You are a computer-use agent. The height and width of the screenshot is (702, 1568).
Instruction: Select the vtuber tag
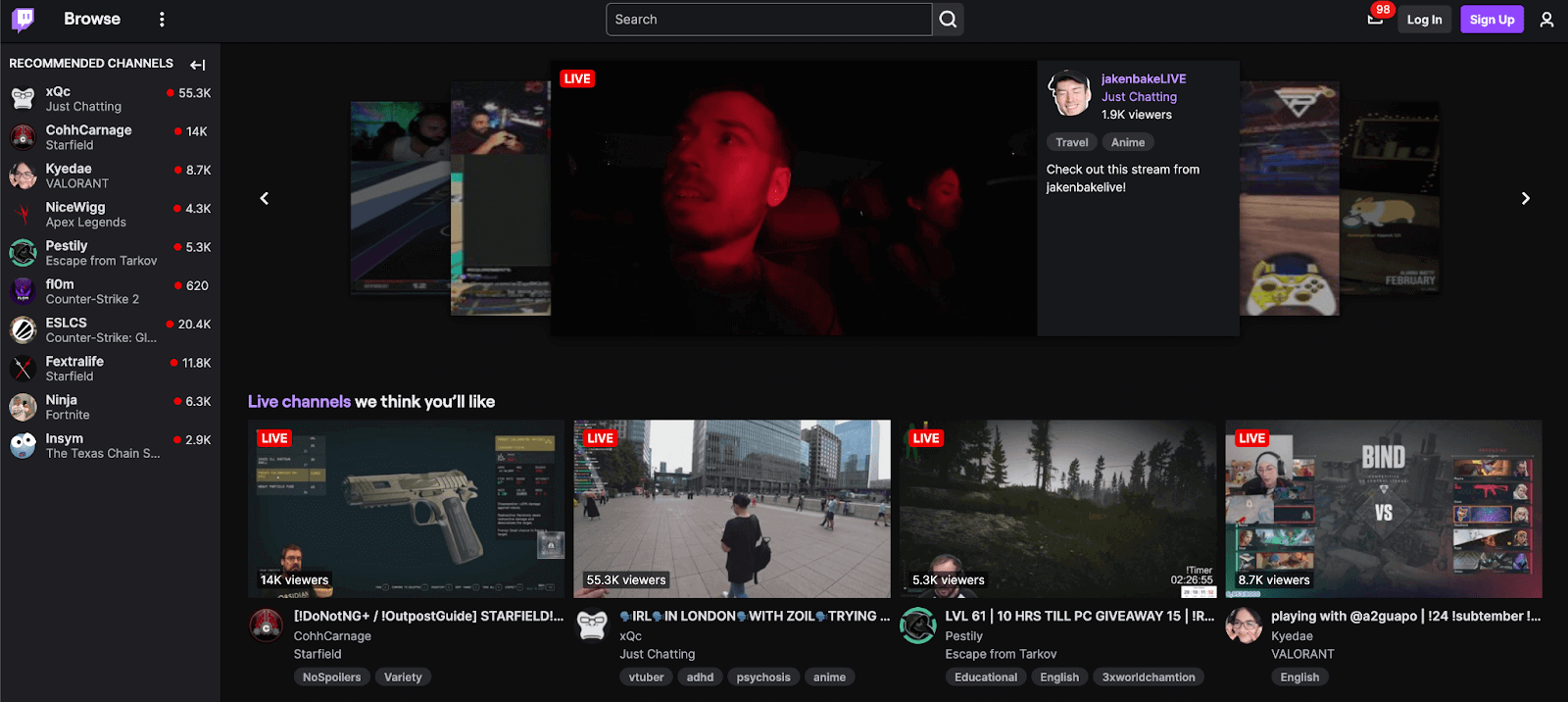tap(646, 677)
